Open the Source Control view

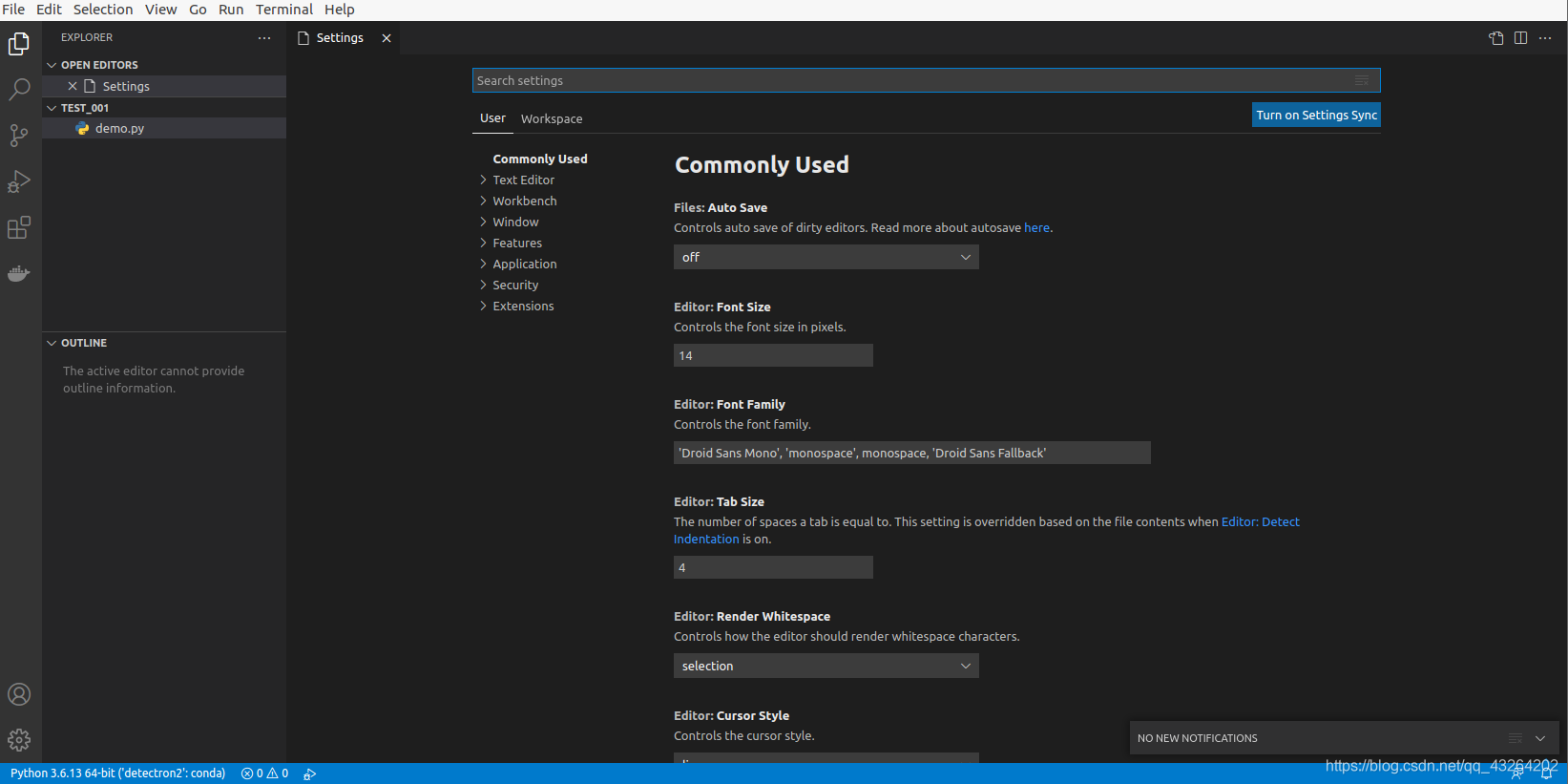(19, 136)
